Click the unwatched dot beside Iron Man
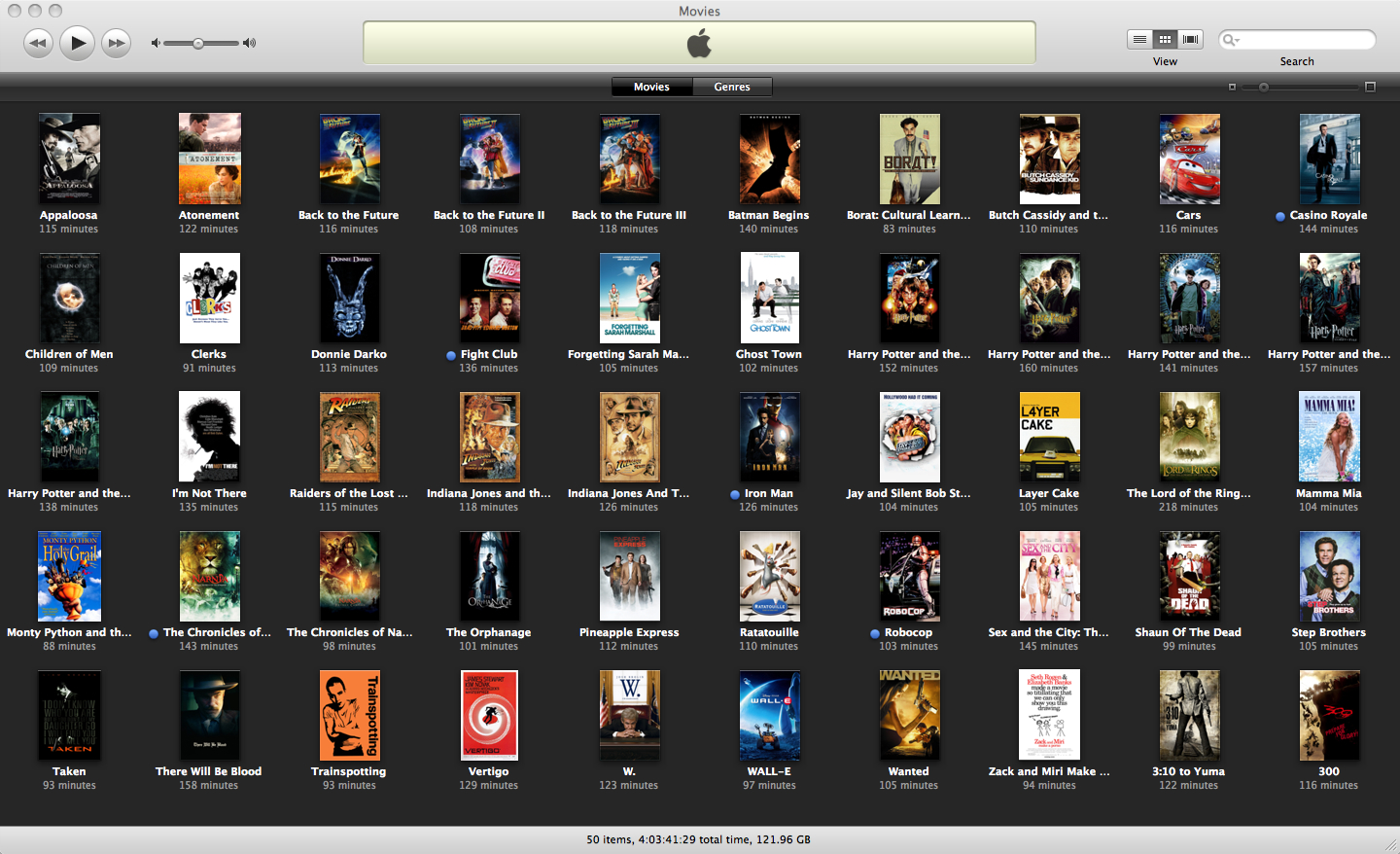This screenshot has height=854, width=1400. (x=735, y=494)
